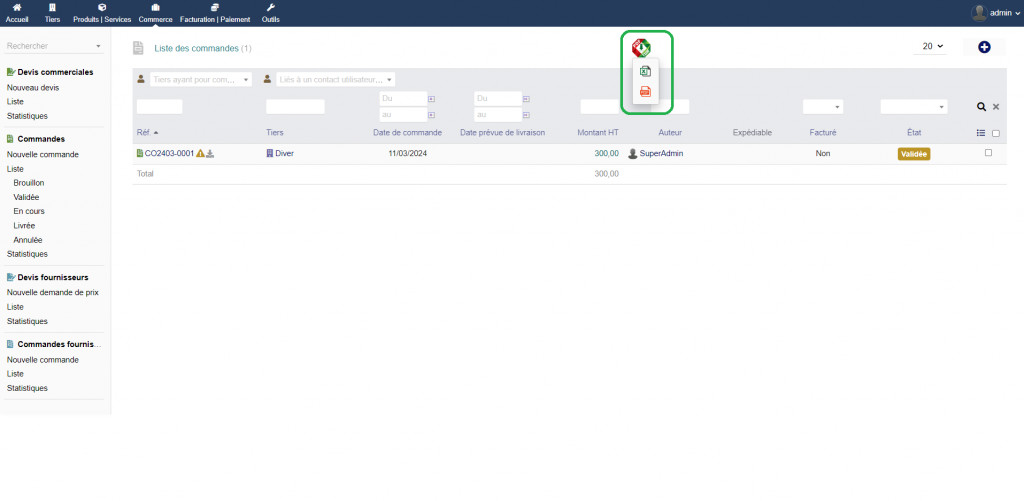This screenshot has height=501, width=1024.
Task: Open the État filter dropdown
Action: tap(914, 106)
